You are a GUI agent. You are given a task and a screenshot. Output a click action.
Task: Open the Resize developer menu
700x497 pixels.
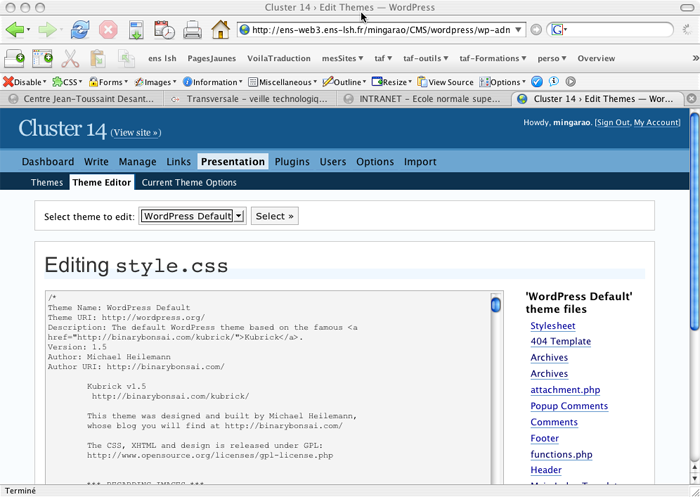(392, 82)
